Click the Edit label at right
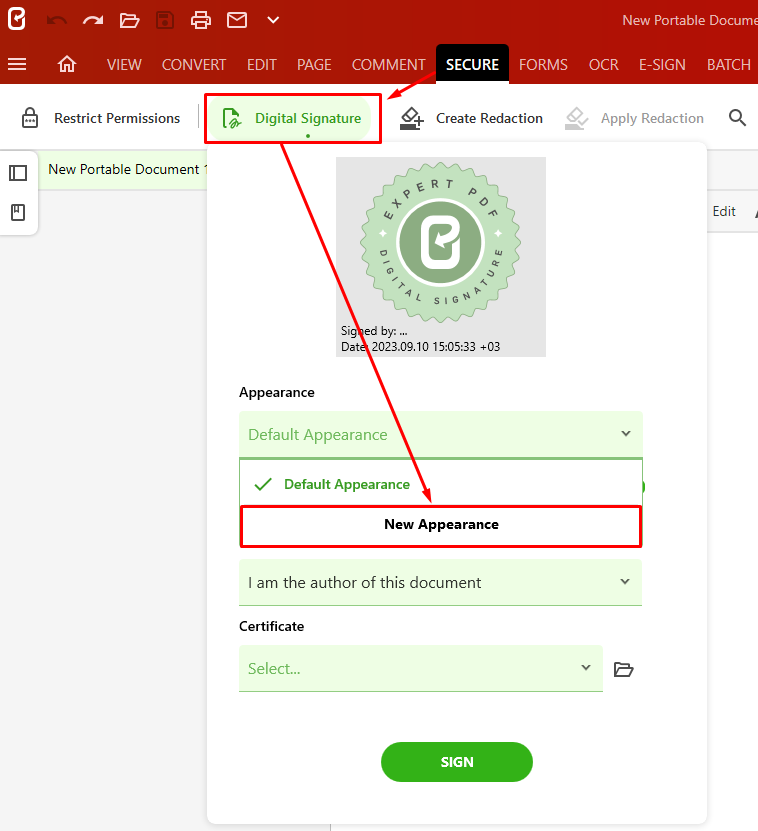The image size is (758, 831). point(724,211)
